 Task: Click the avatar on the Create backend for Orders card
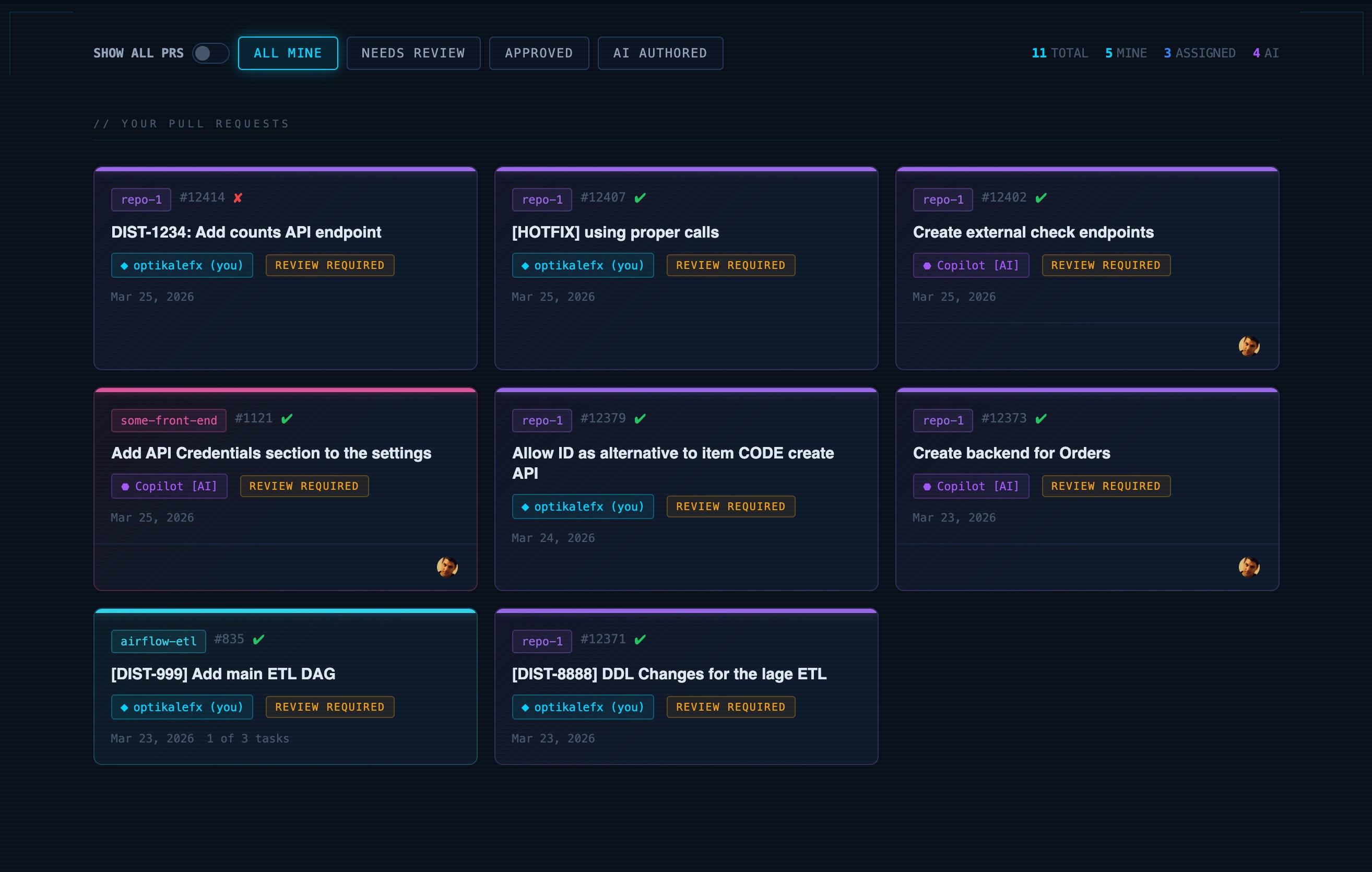1249,567
